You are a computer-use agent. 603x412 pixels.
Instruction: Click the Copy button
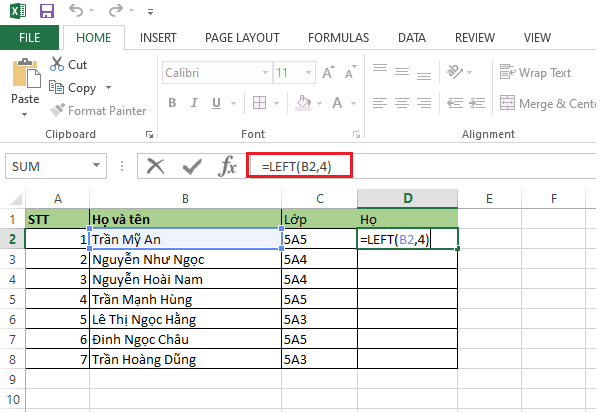coord(72,88)
